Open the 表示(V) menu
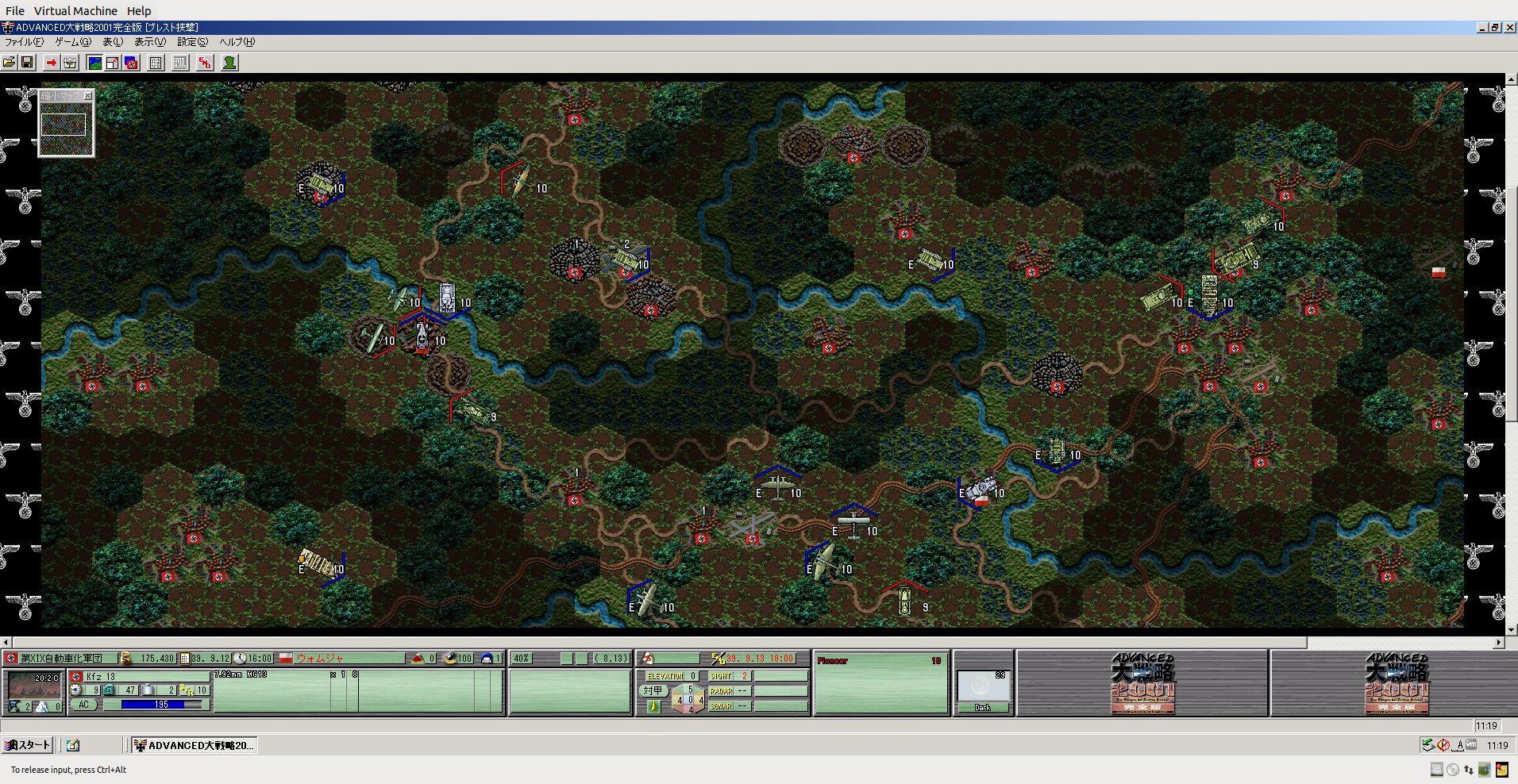 click(150, 42)
